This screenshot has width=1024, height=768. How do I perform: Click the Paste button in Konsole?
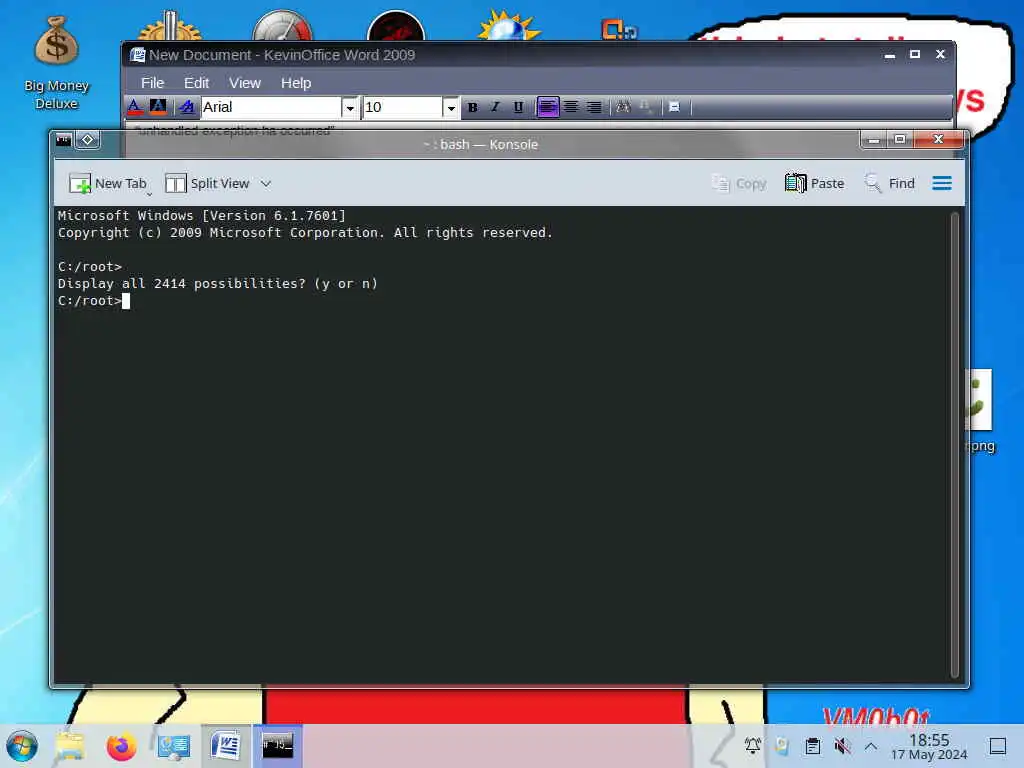814,184
